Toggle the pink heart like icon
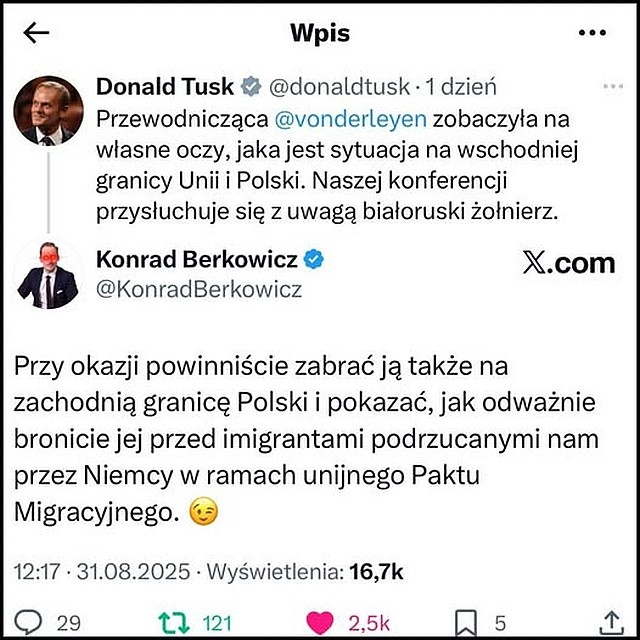640x640 pixels. (x=320, y=623)
